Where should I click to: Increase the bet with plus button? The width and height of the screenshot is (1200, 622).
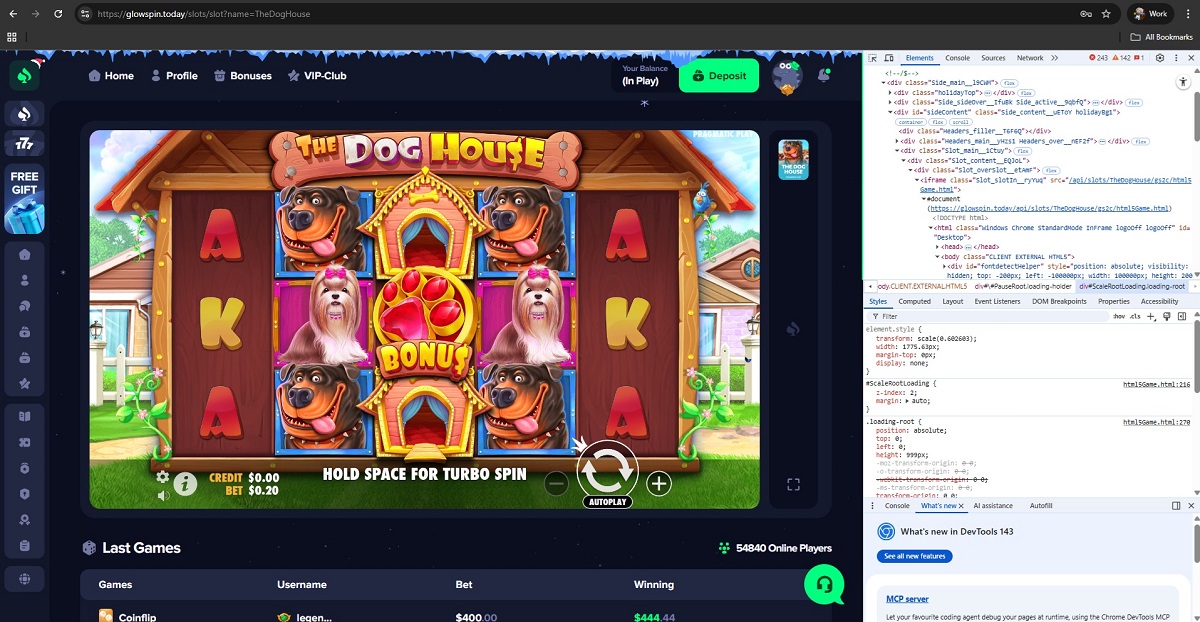click(658, 484)
